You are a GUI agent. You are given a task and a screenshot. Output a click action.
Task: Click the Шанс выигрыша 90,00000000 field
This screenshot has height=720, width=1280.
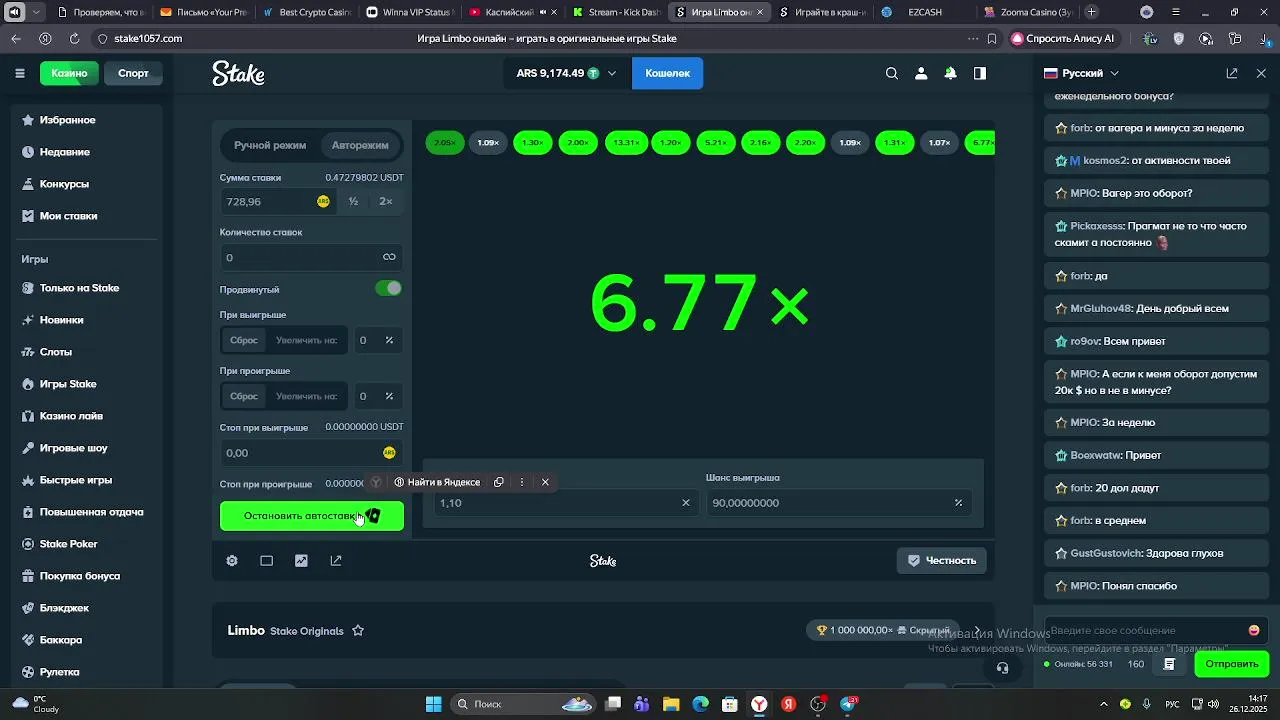coord(838,503)
